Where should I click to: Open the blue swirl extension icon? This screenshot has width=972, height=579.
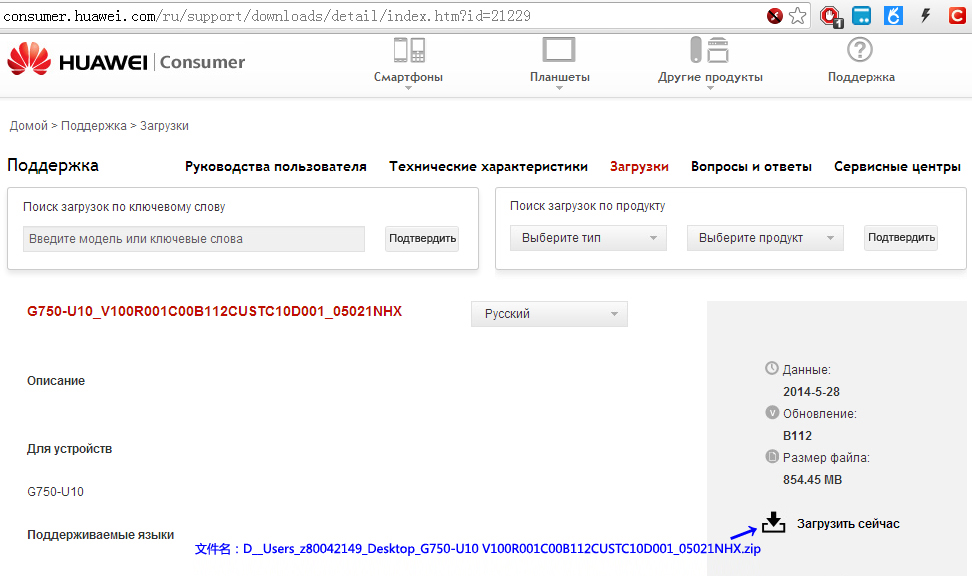(893, 15)
